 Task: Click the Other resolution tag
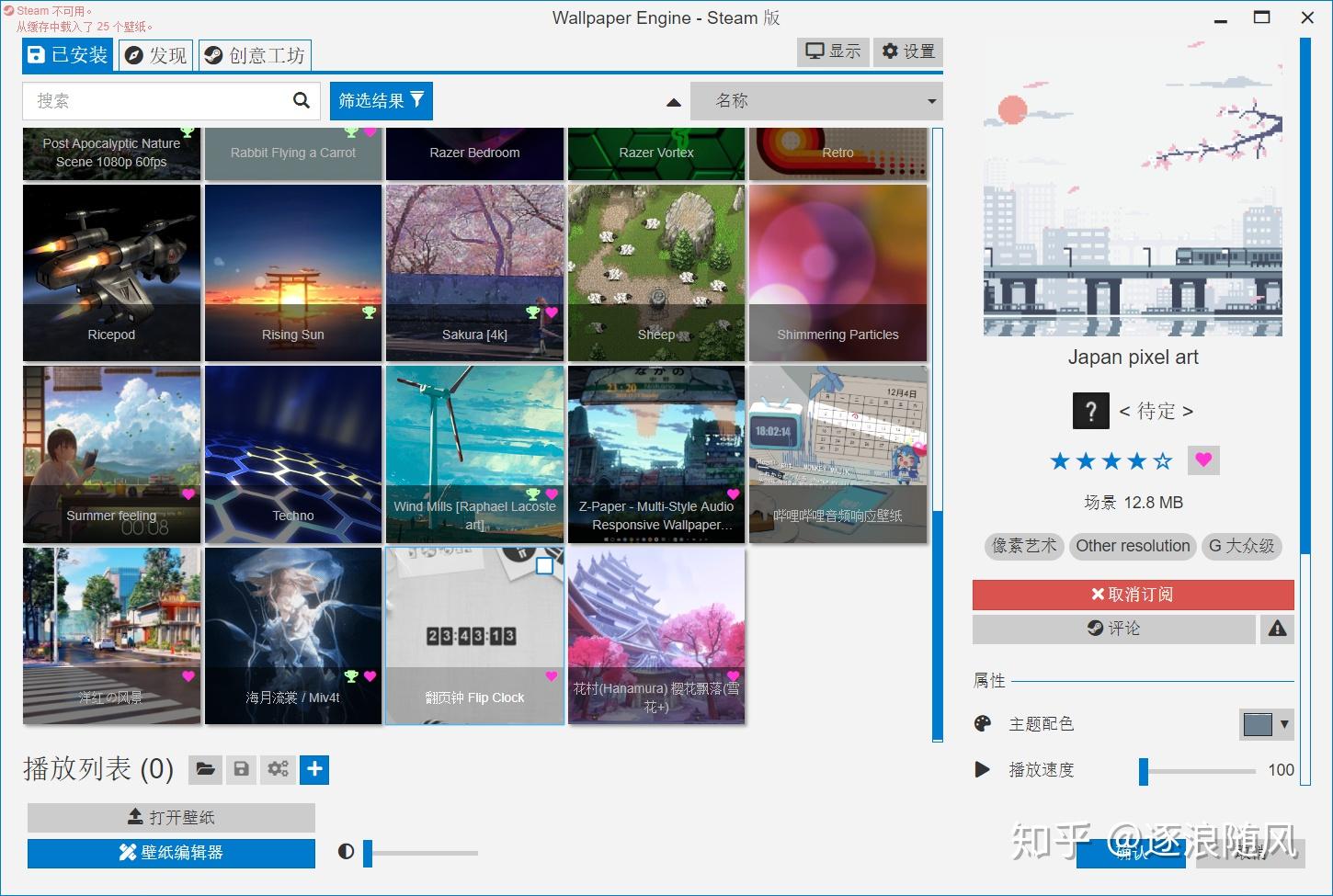pyautogui.click(x=1133, y=546)
